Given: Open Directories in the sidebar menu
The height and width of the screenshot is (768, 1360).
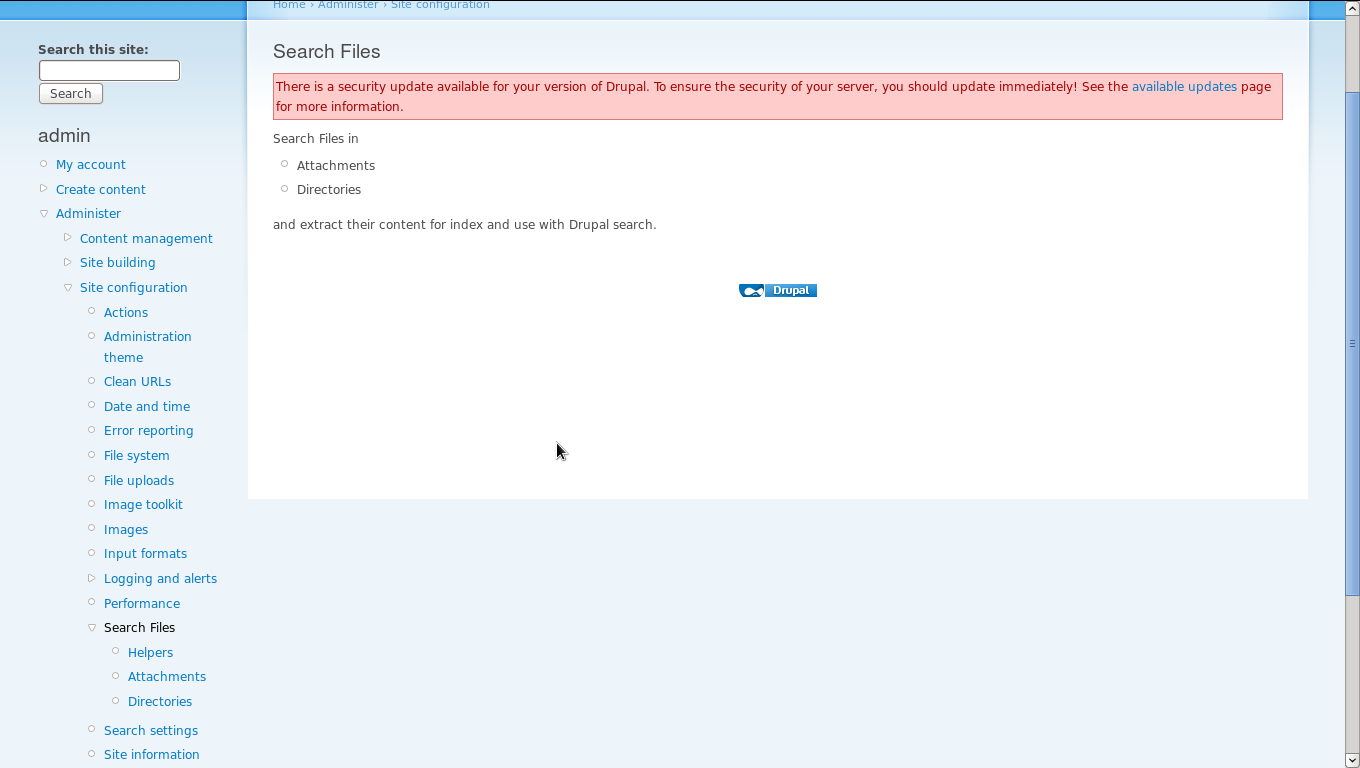Looking at the screenshot, I should click(160, 702).
